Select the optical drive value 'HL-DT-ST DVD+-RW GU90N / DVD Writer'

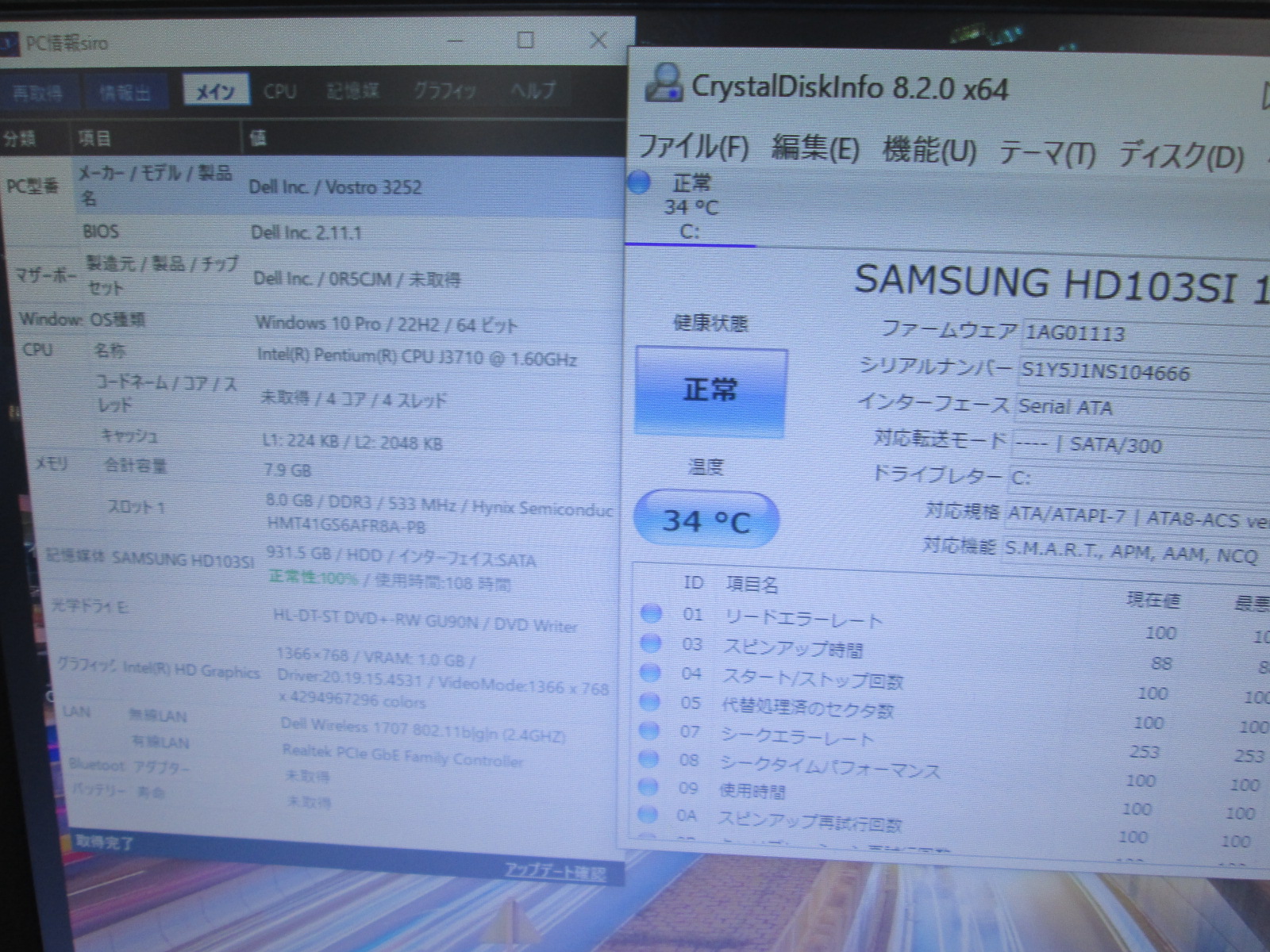[x=425, y=620]
